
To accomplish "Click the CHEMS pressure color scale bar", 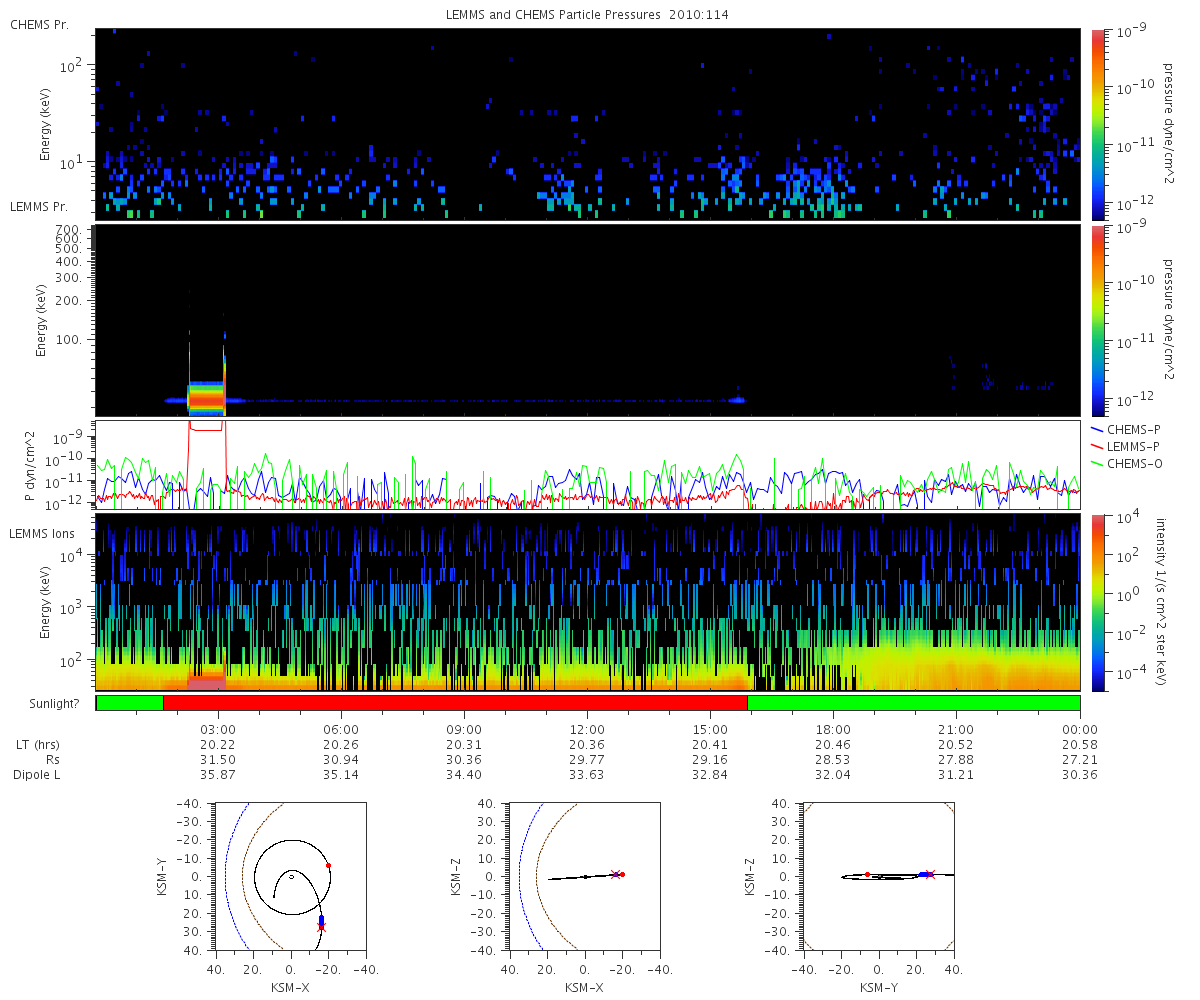I will (1098, 124).
